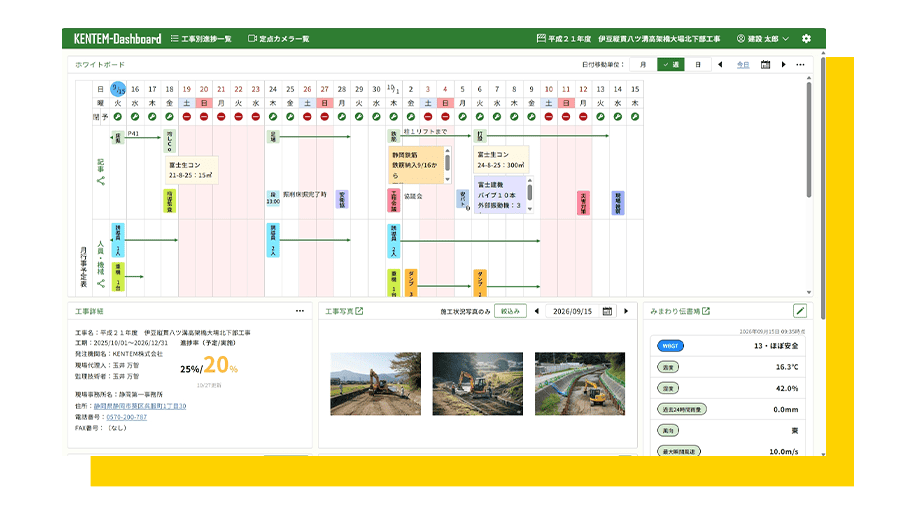Click the 25%/20% progress rate figure

209,366
